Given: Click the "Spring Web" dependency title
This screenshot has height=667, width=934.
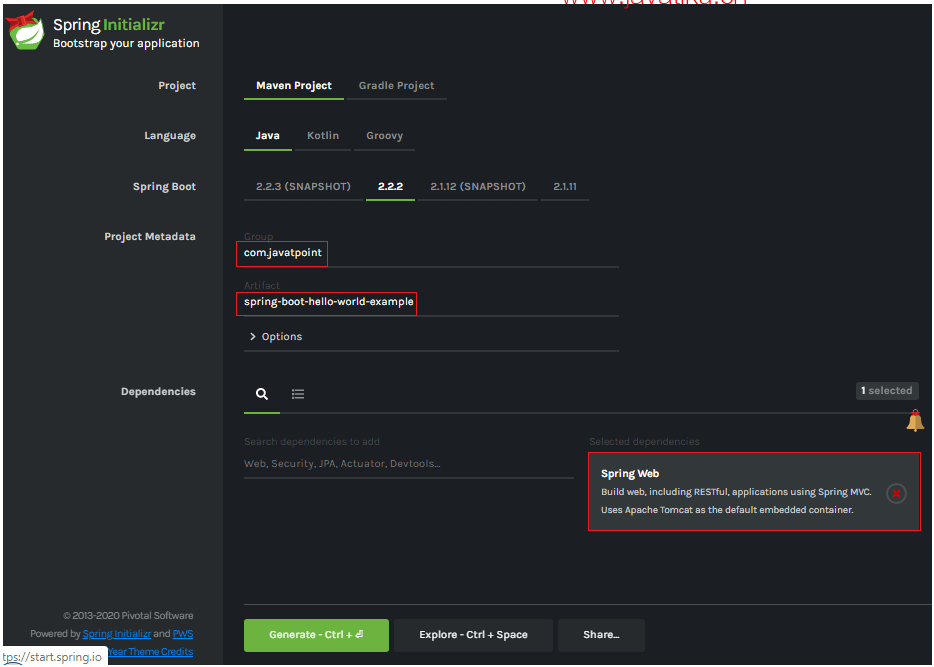Looking at the screenshot, I should click(x=630, y=473).
